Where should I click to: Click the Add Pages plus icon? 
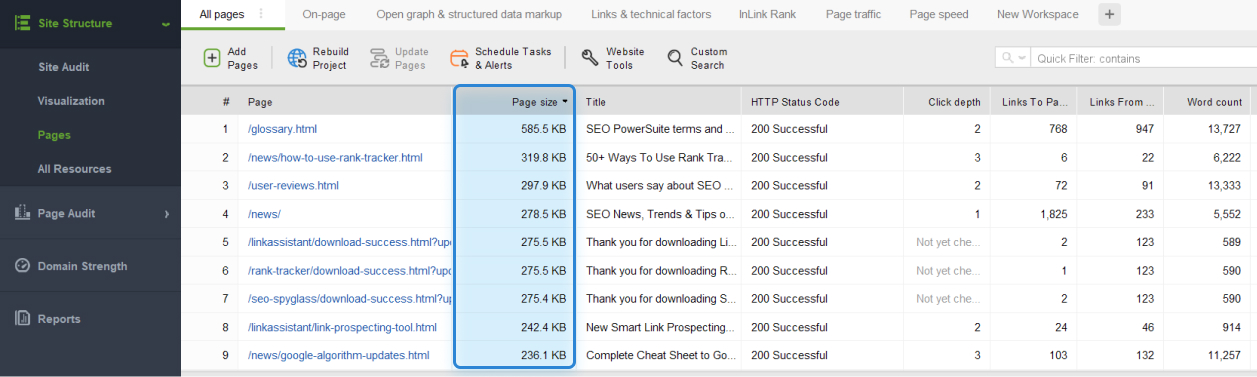coord(212,58)
